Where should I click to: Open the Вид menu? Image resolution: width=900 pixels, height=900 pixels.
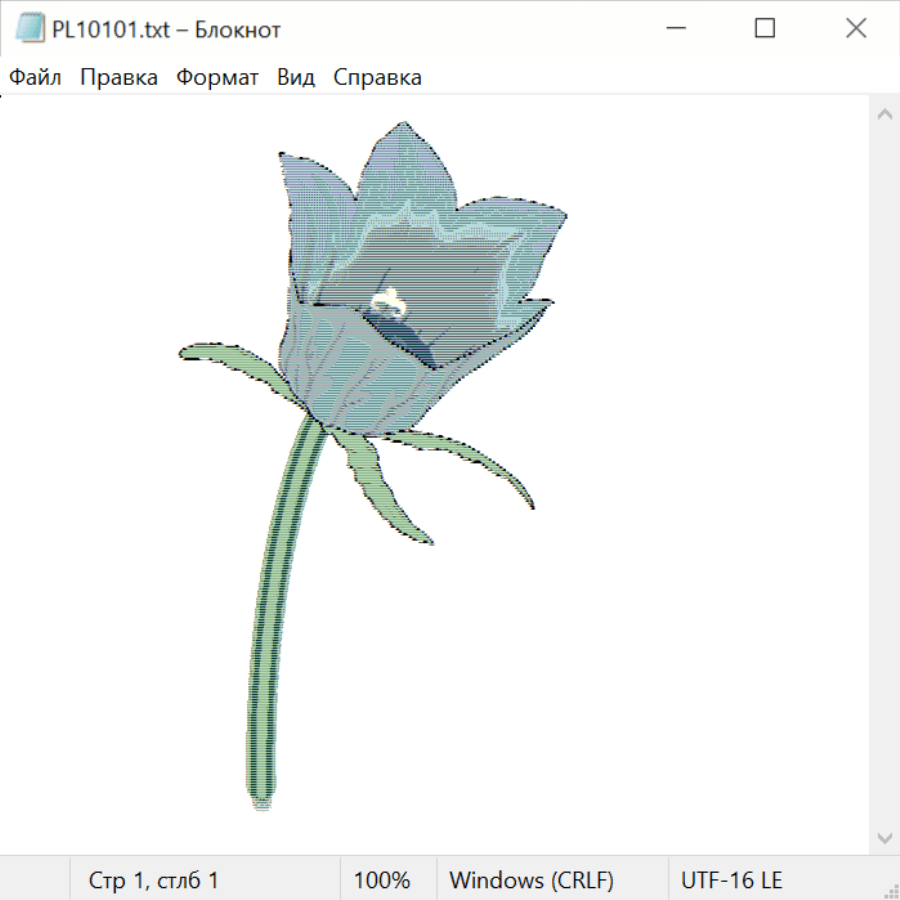[296, 78]
